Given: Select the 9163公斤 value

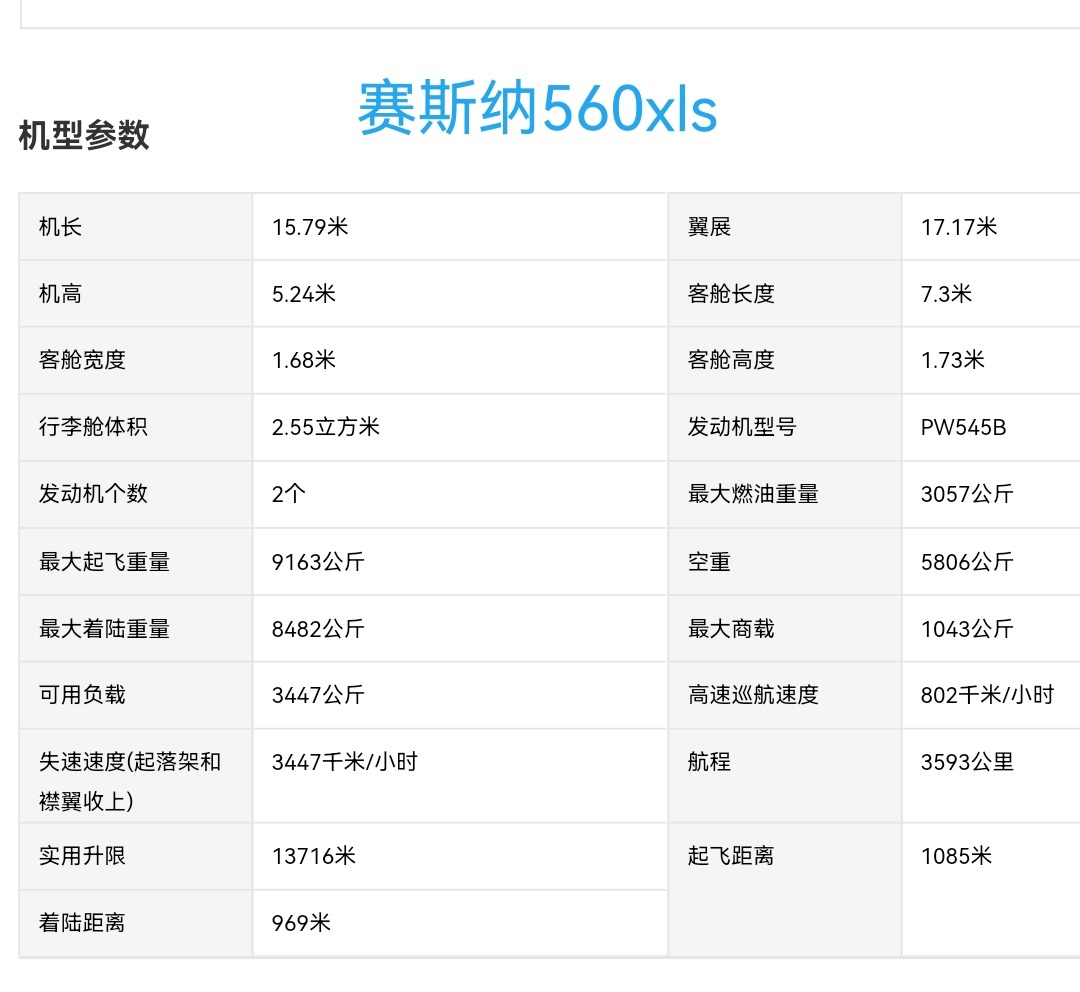Looking at the screenshot, I should 318,562.
